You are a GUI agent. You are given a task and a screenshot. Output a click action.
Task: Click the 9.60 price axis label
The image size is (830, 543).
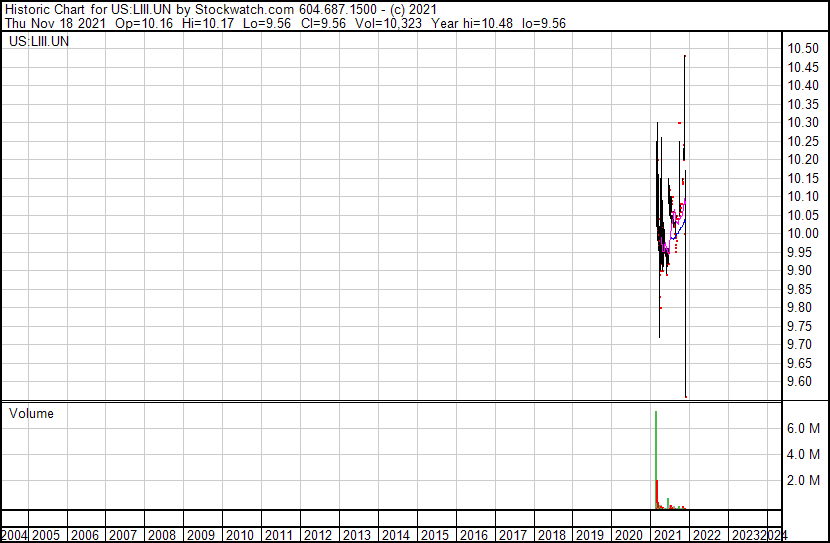pos(799,382)
